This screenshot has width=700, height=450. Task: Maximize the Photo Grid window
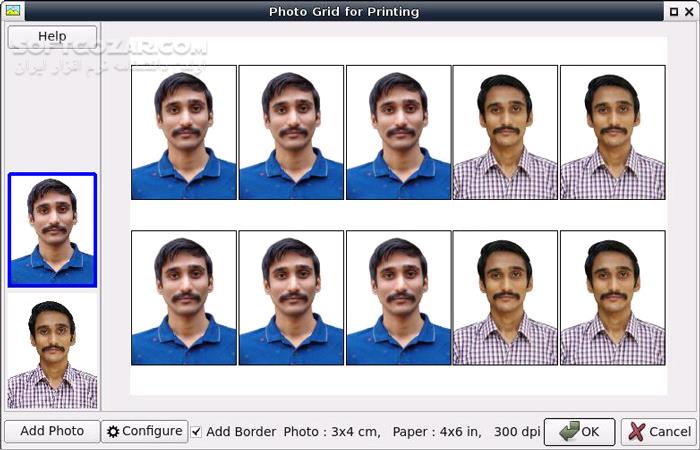pos(671,11)
